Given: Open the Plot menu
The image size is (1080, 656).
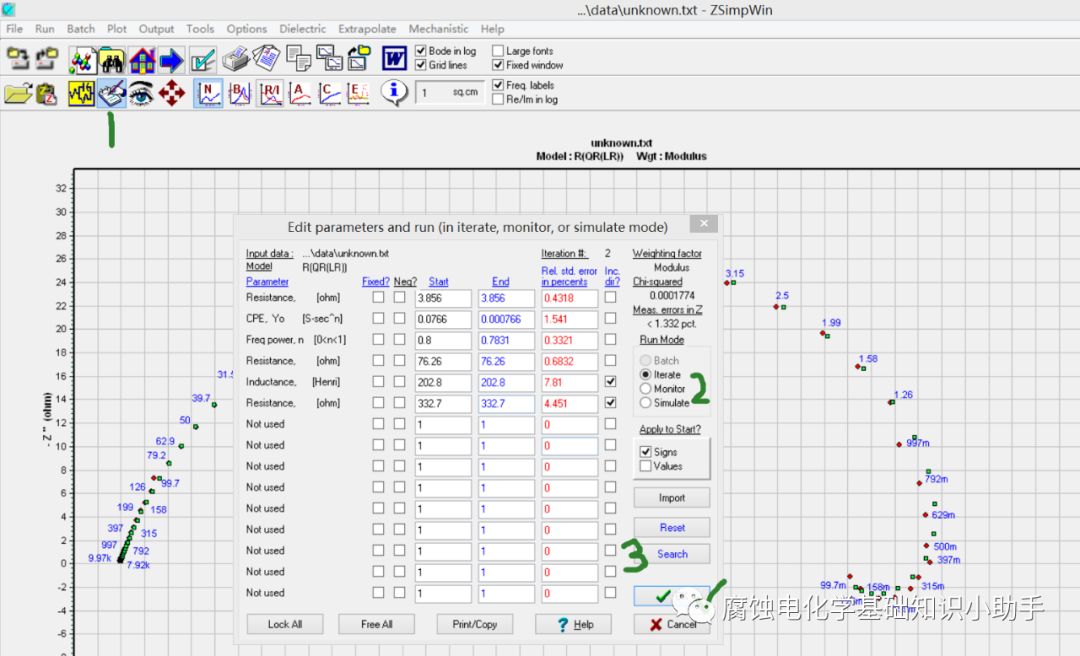Looking at the screenshot, I should pos(116,29).
